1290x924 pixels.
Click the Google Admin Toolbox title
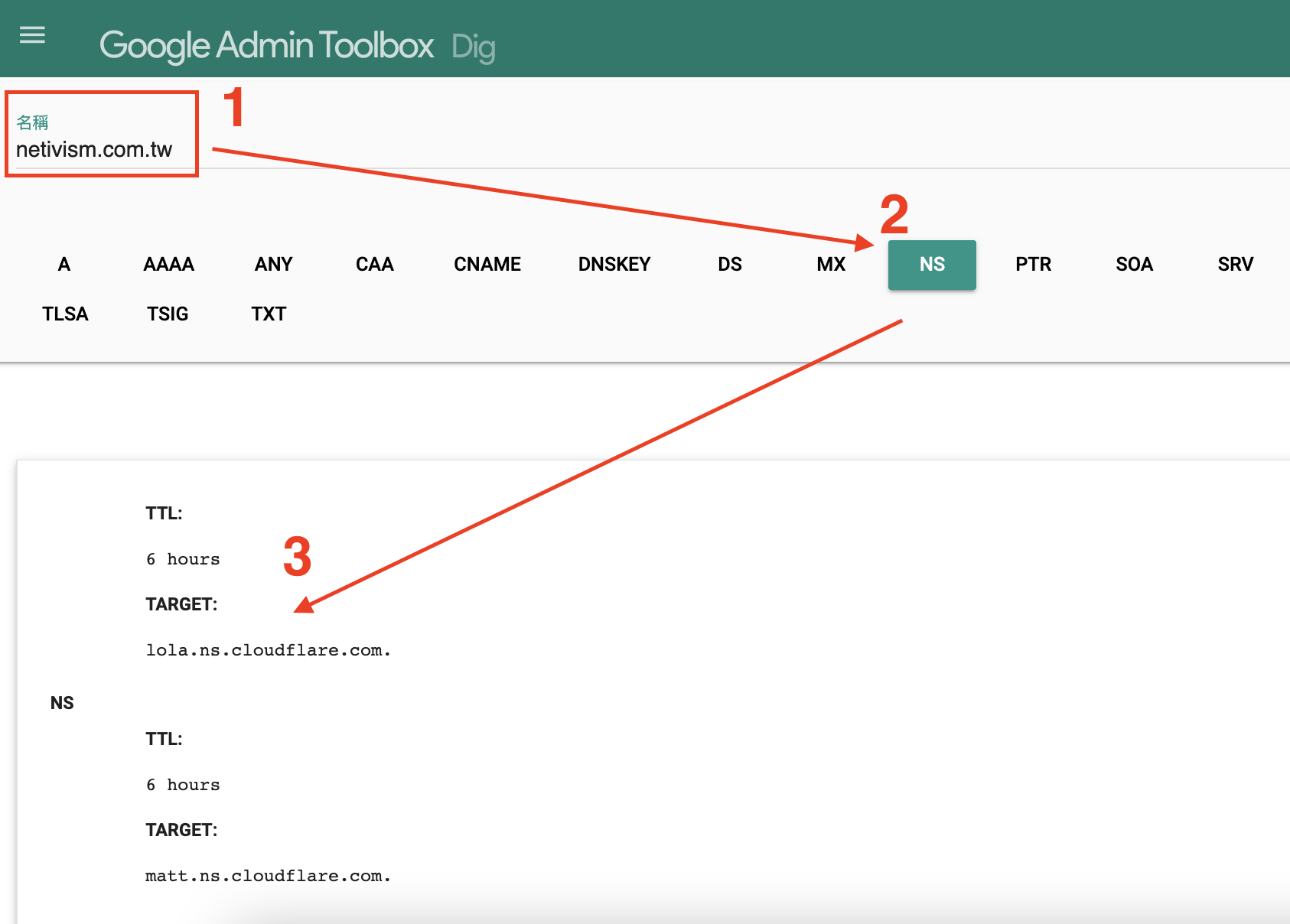(266, 45)
